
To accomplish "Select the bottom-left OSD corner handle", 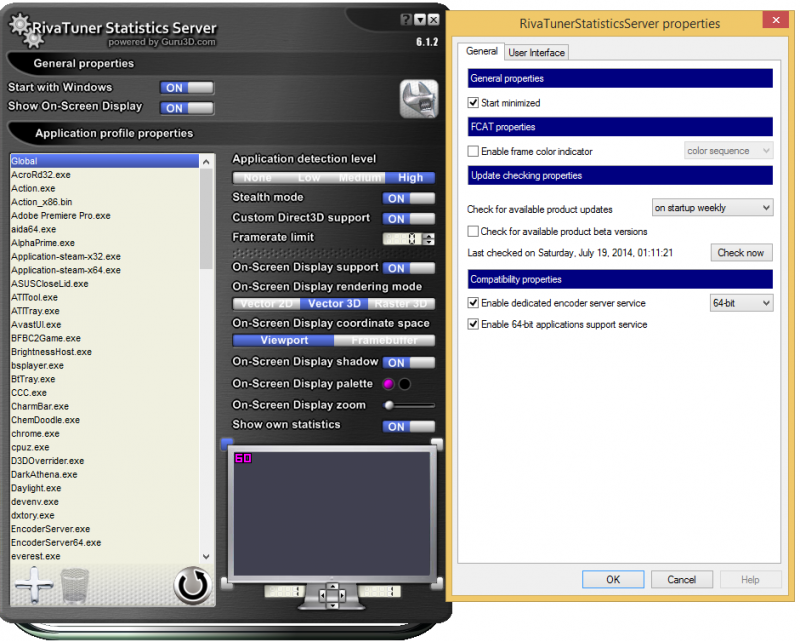I will pos(226,582).
